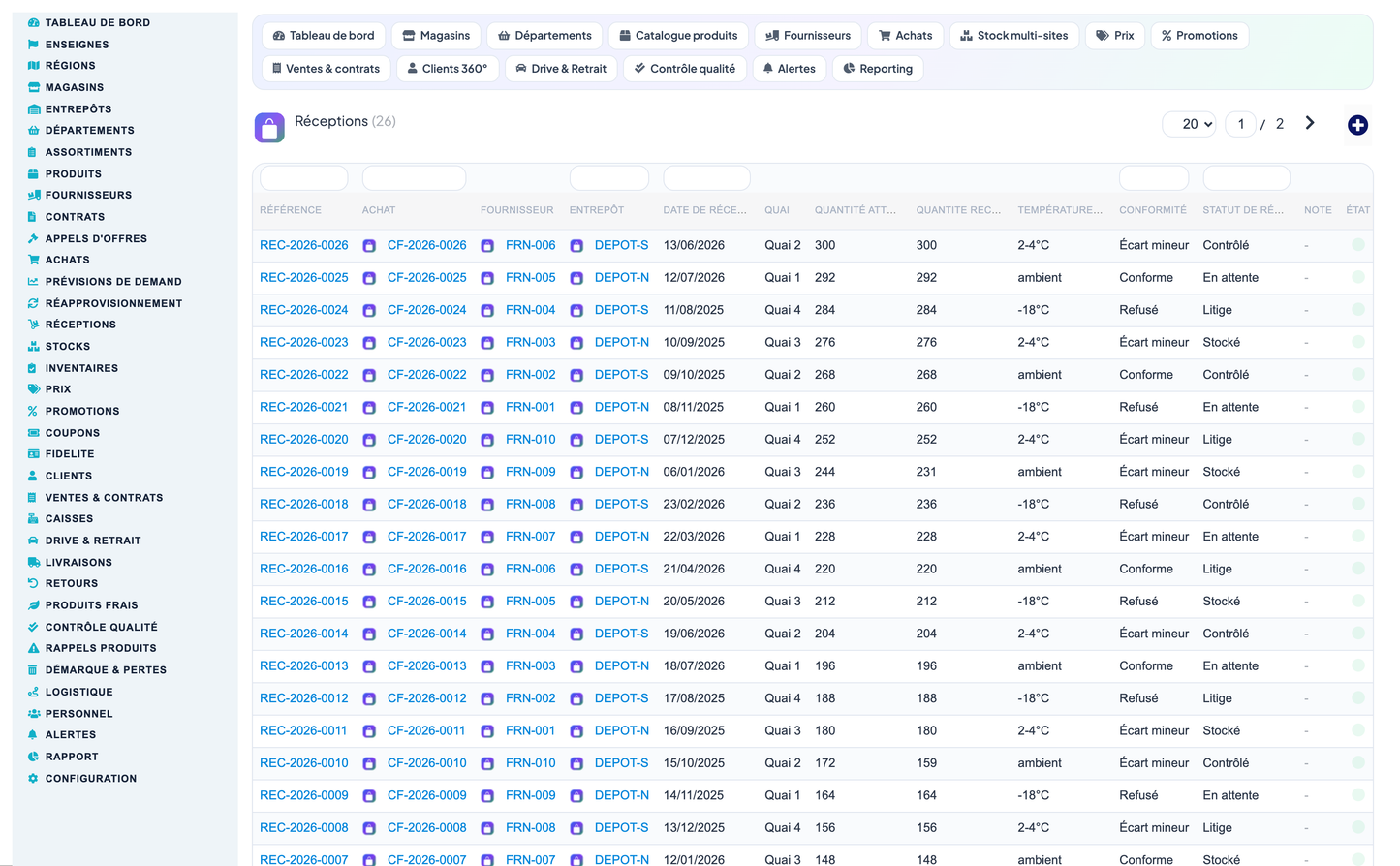Go to next page with chevron arrow
The image size is (1400, 866).
point(1310,123)
